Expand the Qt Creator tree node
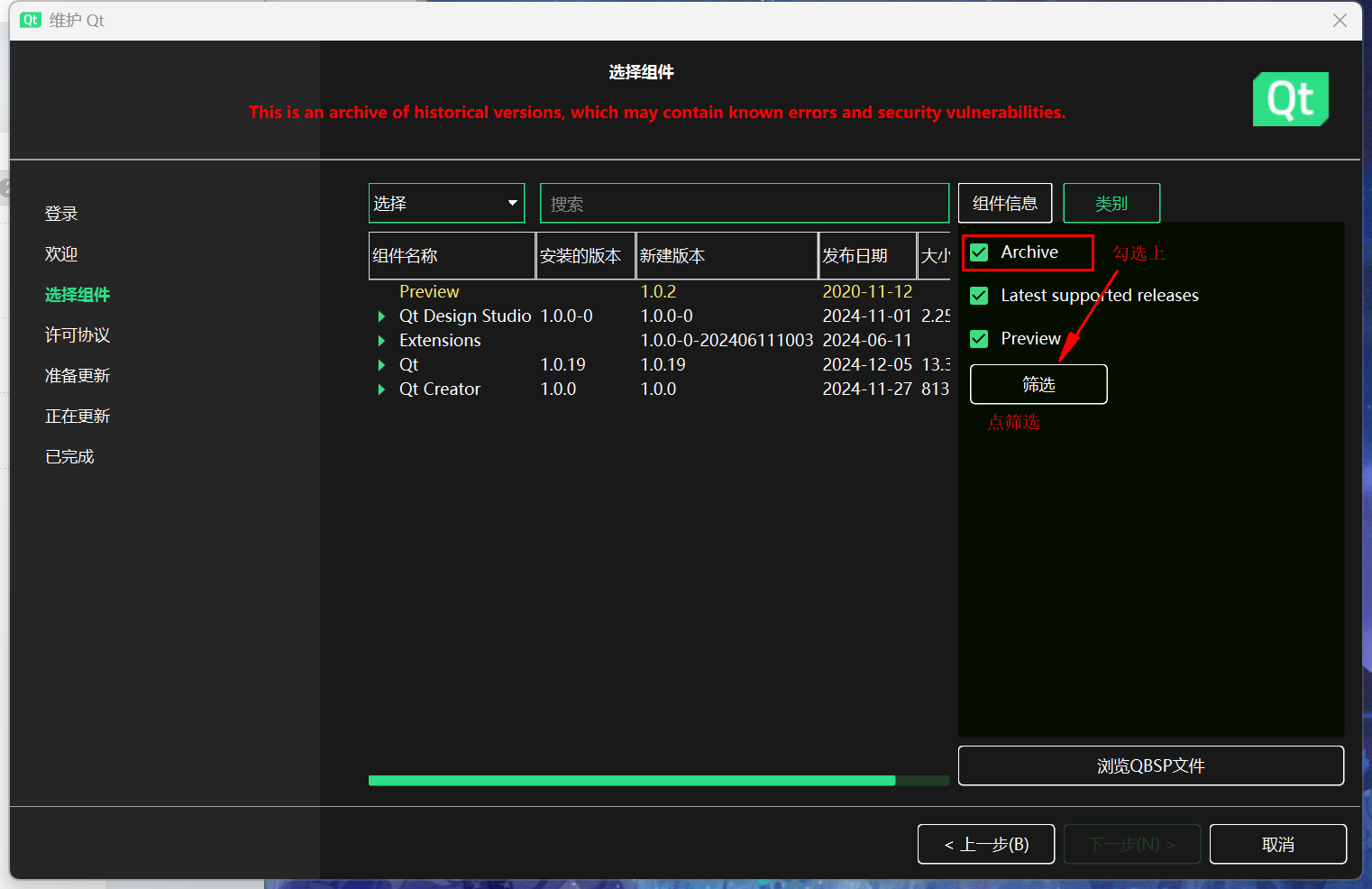Image resolution: width=1372 pixels, height=889 pixels. pyautogui.click(x=381, y=390)
